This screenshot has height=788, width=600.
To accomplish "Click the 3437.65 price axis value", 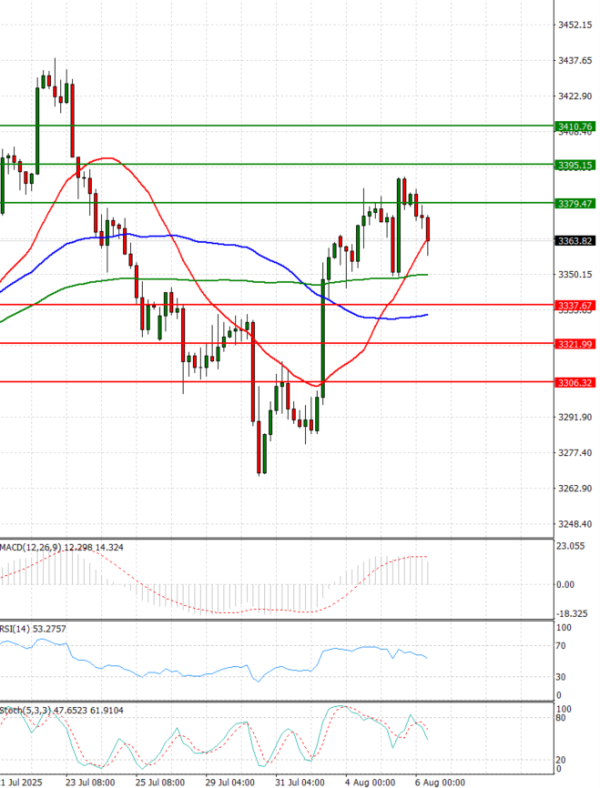I will (x=575, y=60).
